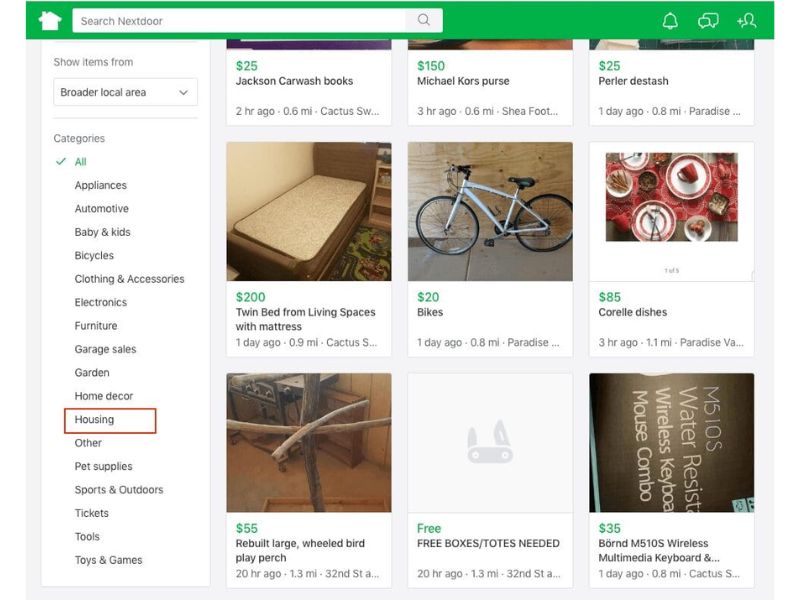
Task: Choose the Home decor category
Action: (x=104, y=396)
